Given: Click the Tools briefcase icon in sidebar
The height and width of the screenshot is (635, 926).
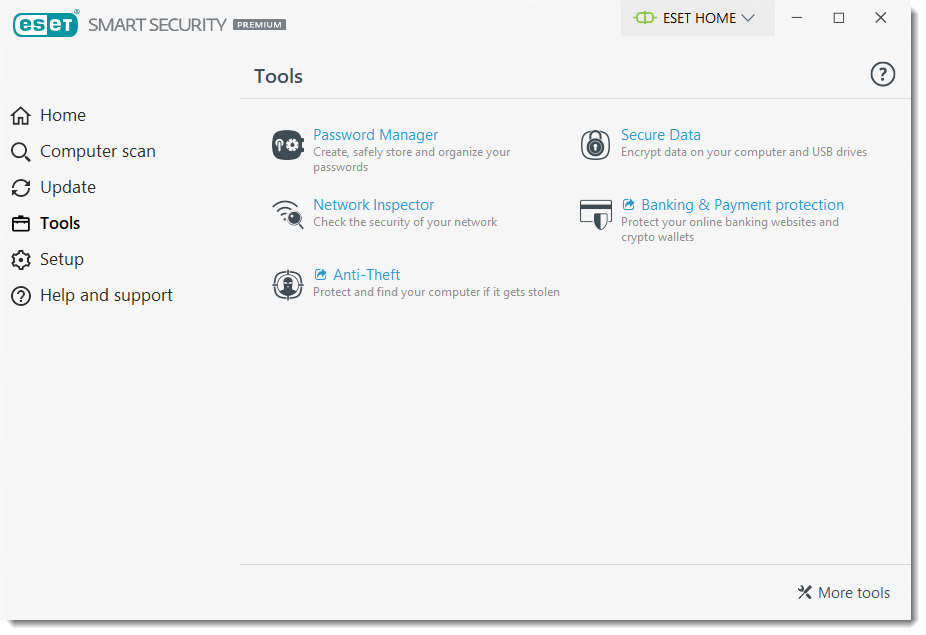Looking at the screenshot, I should 21,224.
